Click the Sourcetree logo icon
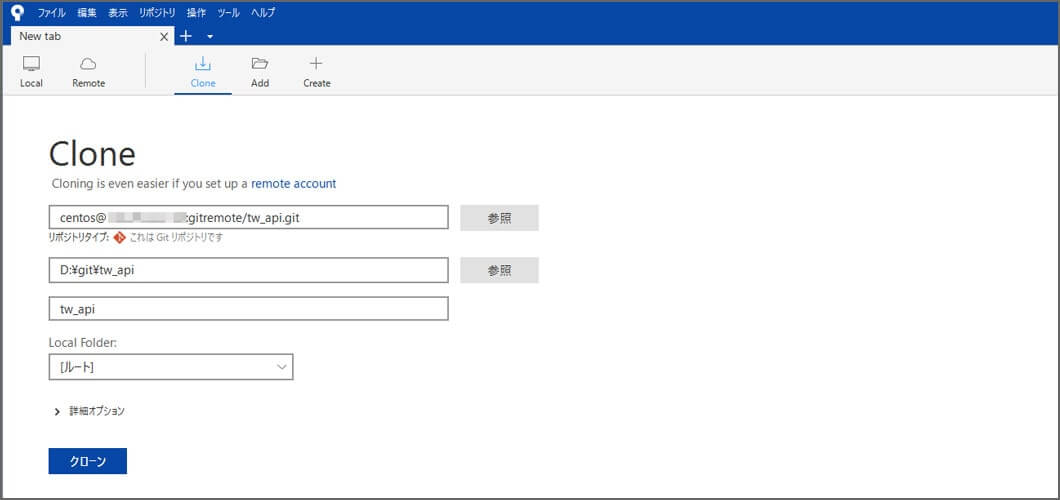1060x500 pixels. click(17, 13)
